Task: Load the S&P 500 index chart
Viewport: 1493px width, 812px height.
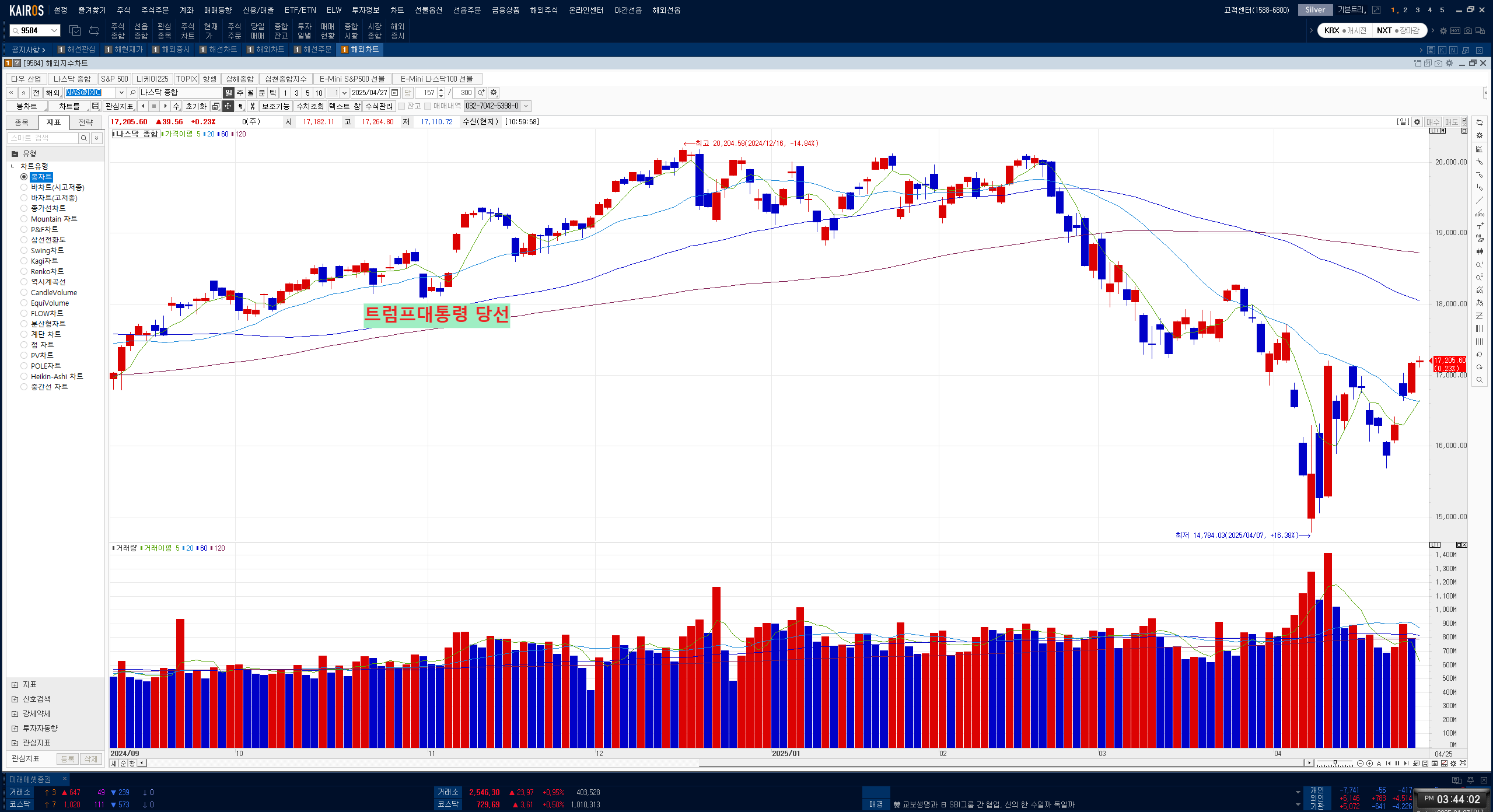Action: tap(114, 79)
